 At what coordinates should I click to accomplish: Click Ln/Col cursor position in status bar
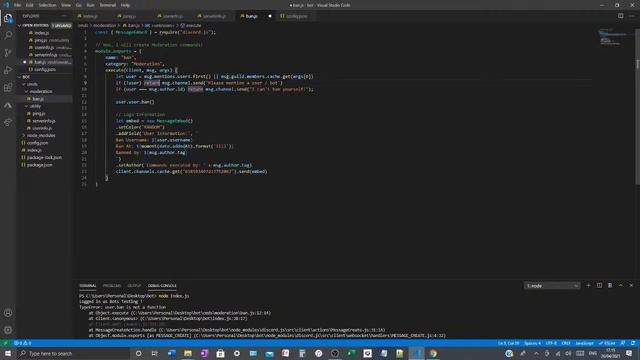pyautogui.click(x=508, y=343)
